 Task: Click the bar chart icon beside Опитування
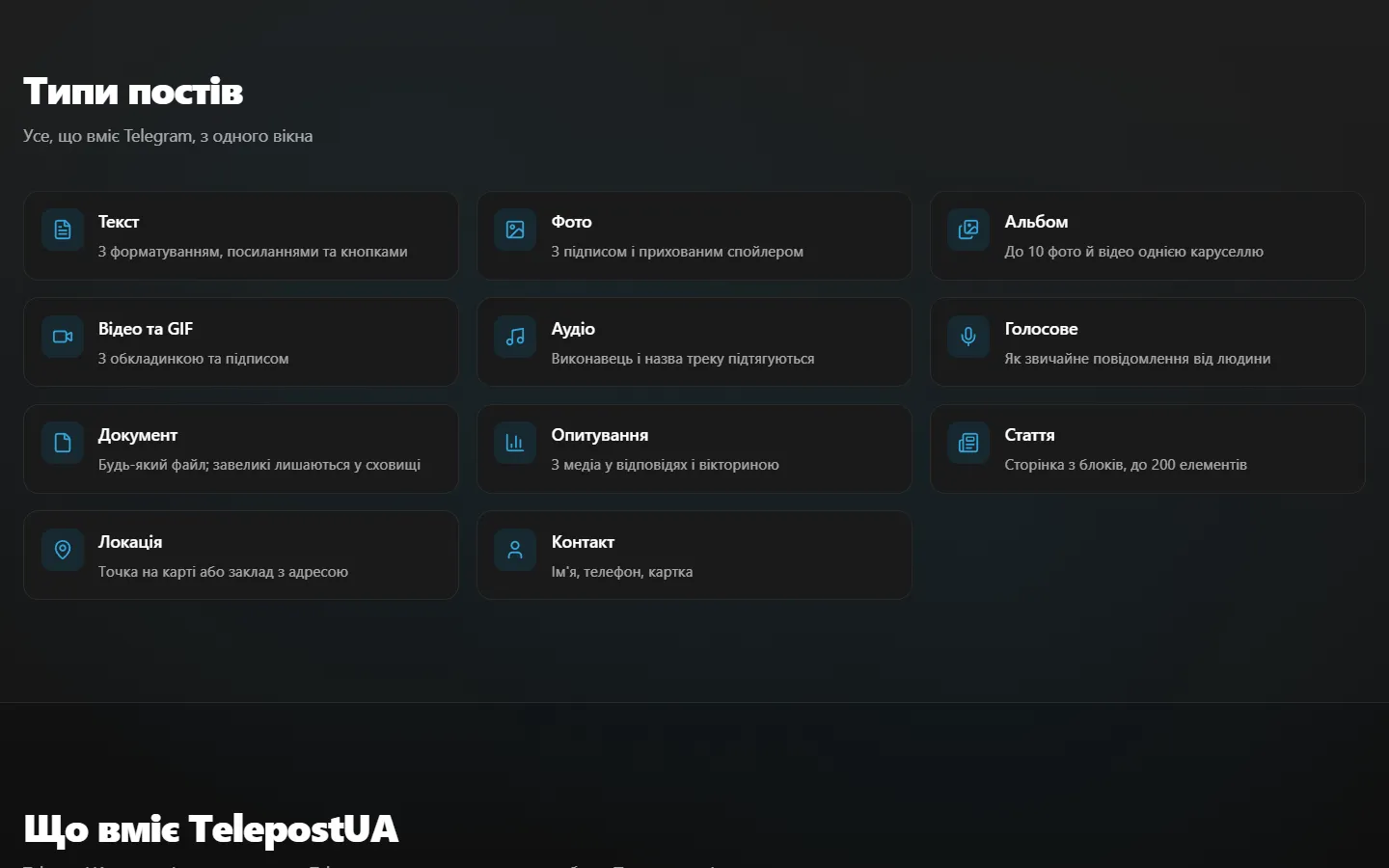pos(515,443)
